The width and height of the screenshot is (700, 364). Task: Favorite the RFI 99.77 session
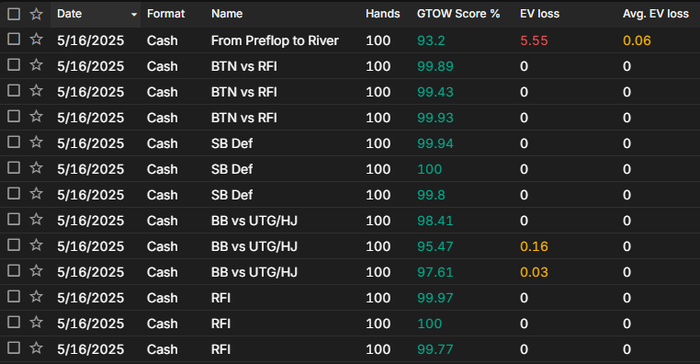[x=36, y=348]
